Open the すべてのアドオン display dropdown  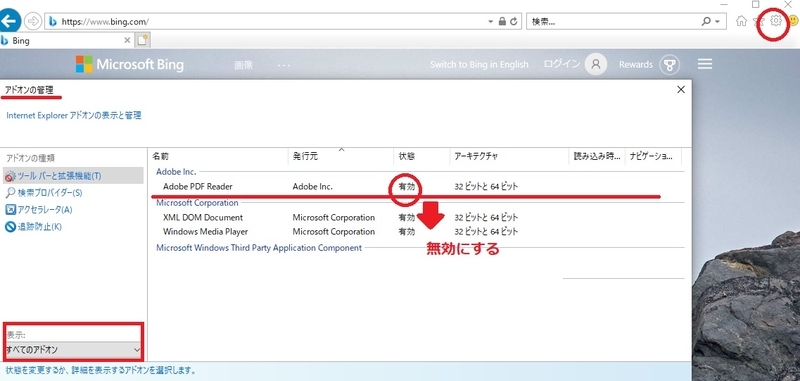coord(73,350)
